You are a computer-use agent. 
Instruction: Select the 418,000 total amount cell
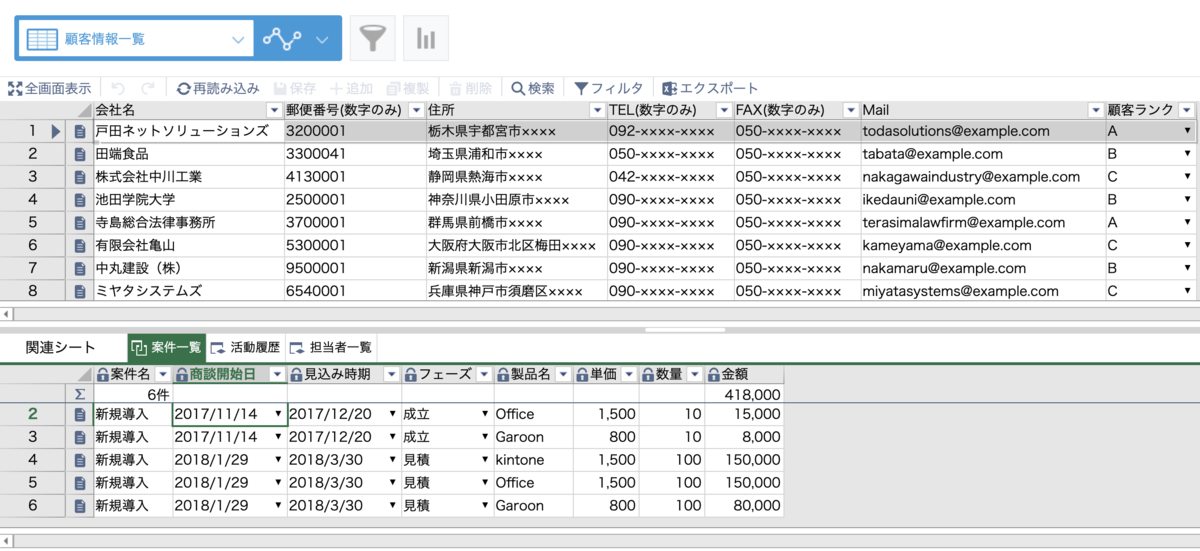pyautogui.click(x=744, y=395)
